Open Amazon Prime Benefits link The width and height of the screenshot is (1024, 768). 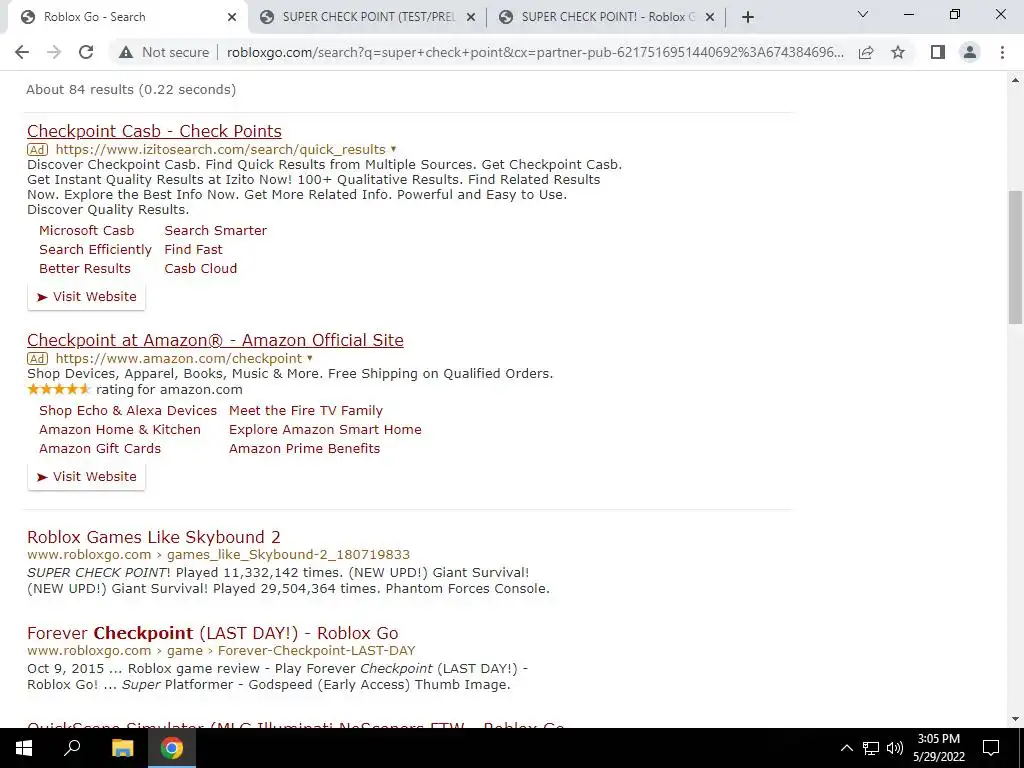pyautogui.click(x=304, y=449)
